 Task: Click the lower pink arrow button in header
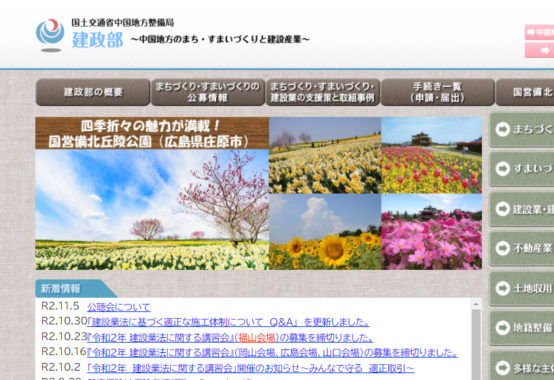(540, 50)
